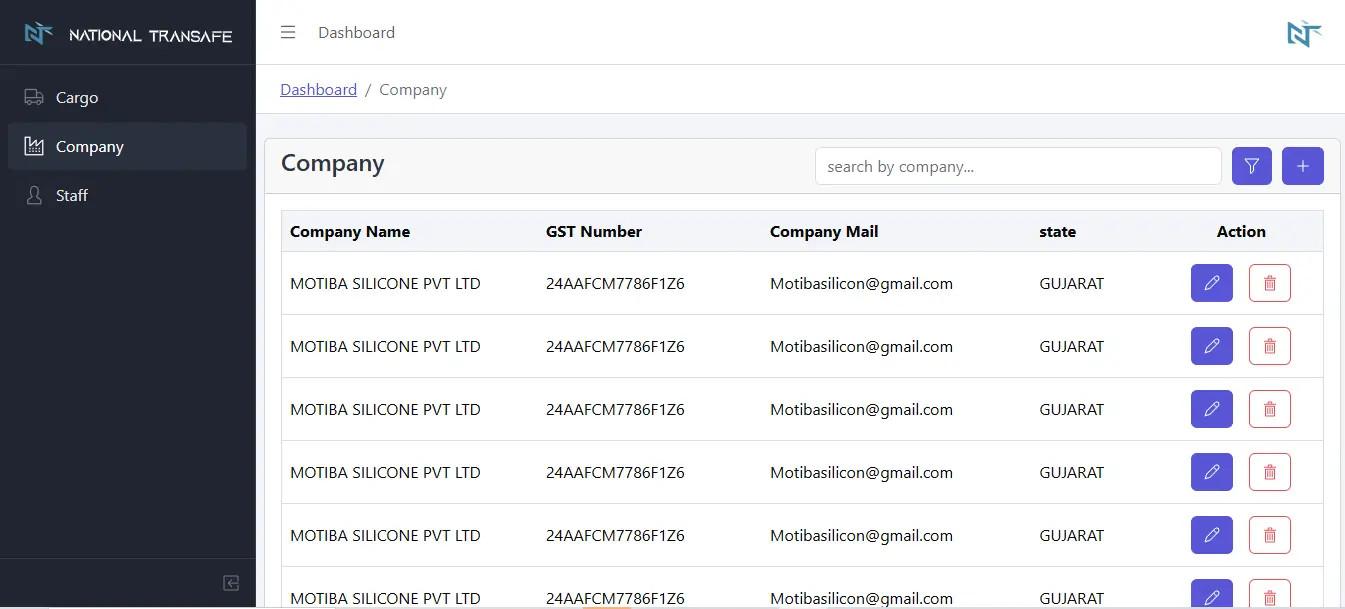
Task: Edit the fourth company entry via its pencil button
Action: click(1211, 472)
